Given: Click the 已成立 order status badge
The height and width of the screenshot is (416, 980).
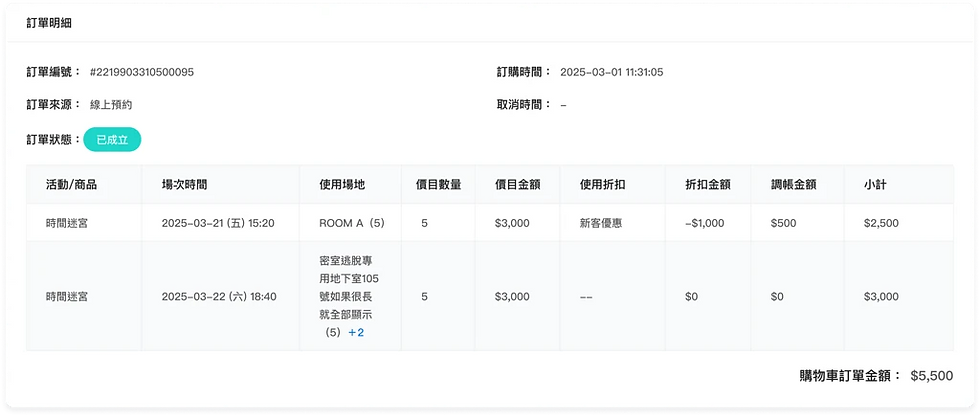Looking at the screenshot, I should click(x=112, y=139).
